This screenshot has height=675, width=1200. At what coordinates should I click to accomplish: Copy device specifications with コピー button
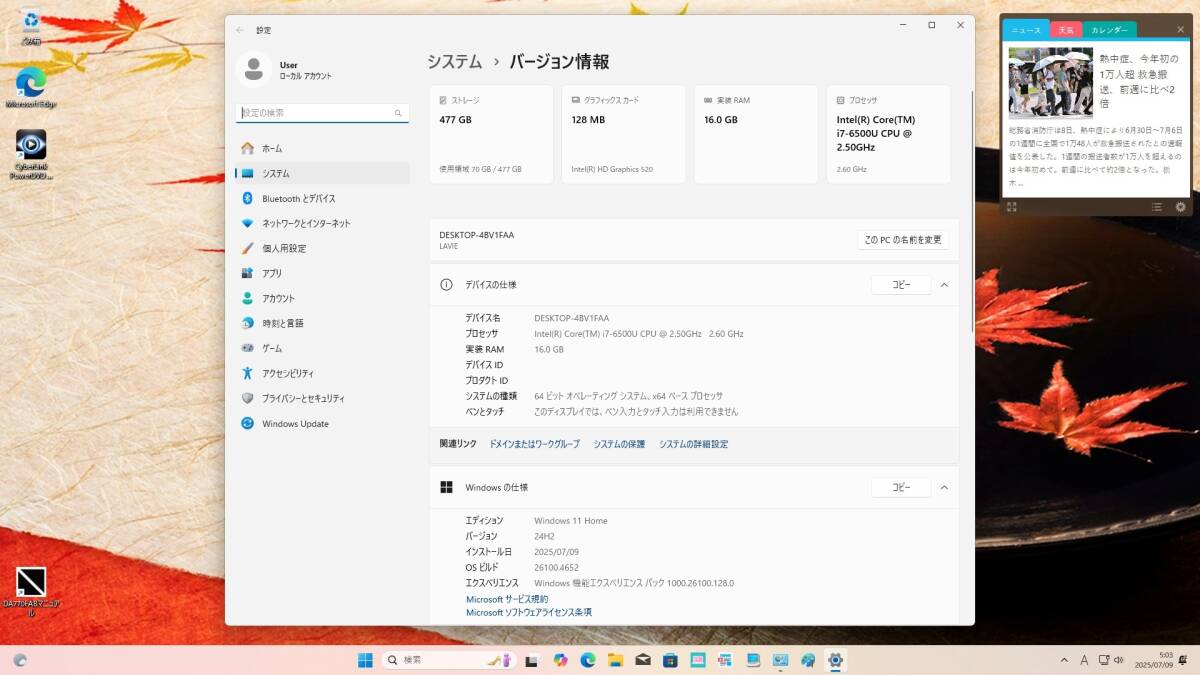click(901, 285)
